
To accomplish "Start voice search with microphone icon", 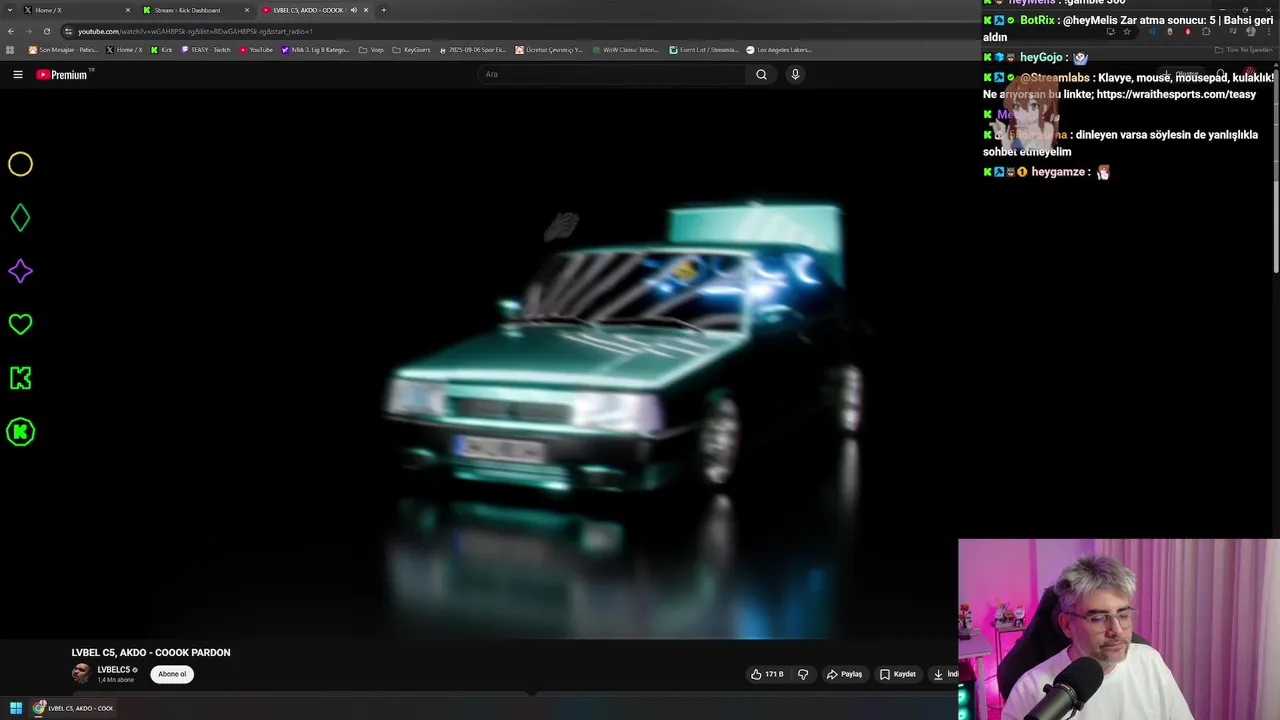I will point(795,74).
